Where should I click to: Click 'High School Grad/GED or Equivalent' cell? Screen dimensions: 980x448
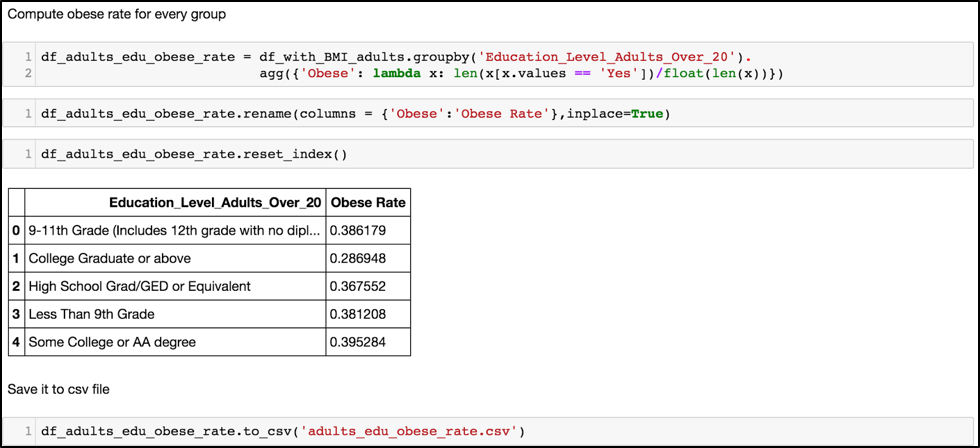175,286
